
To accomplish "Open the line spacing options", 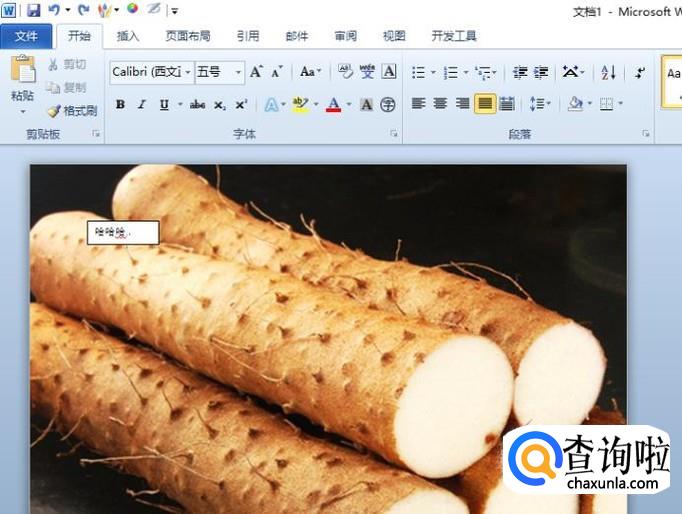I will 539,104.
